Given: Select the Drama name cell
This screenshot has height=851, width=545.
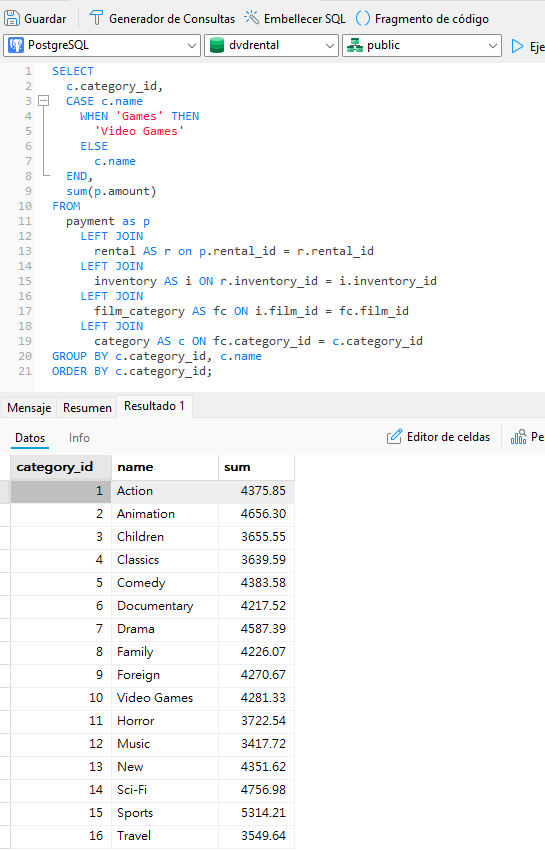Looking at the screenshot, I should [x=164, y=629].
